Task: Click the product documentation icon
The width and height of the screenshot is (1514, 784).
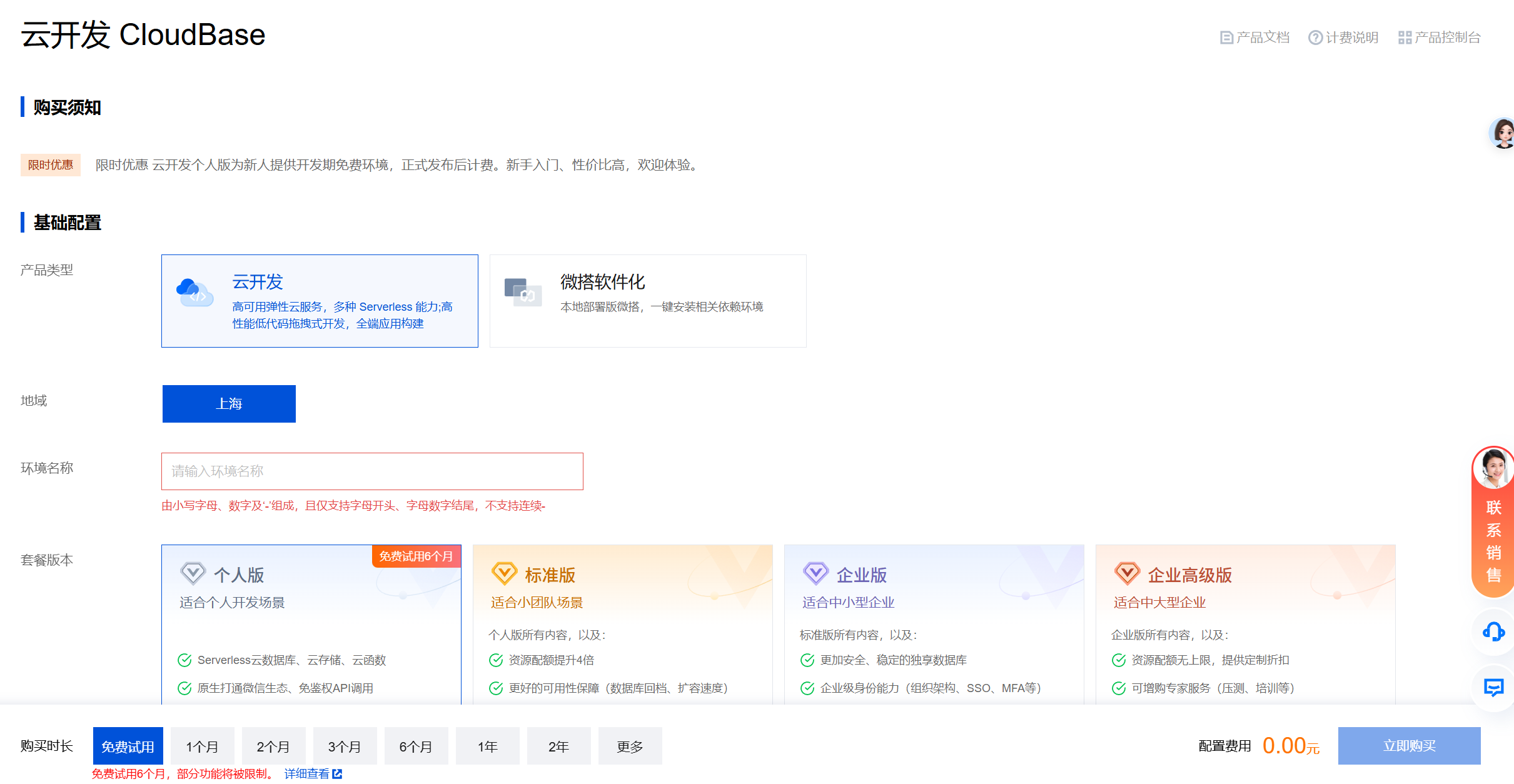Action: (x=1226, y=38)
